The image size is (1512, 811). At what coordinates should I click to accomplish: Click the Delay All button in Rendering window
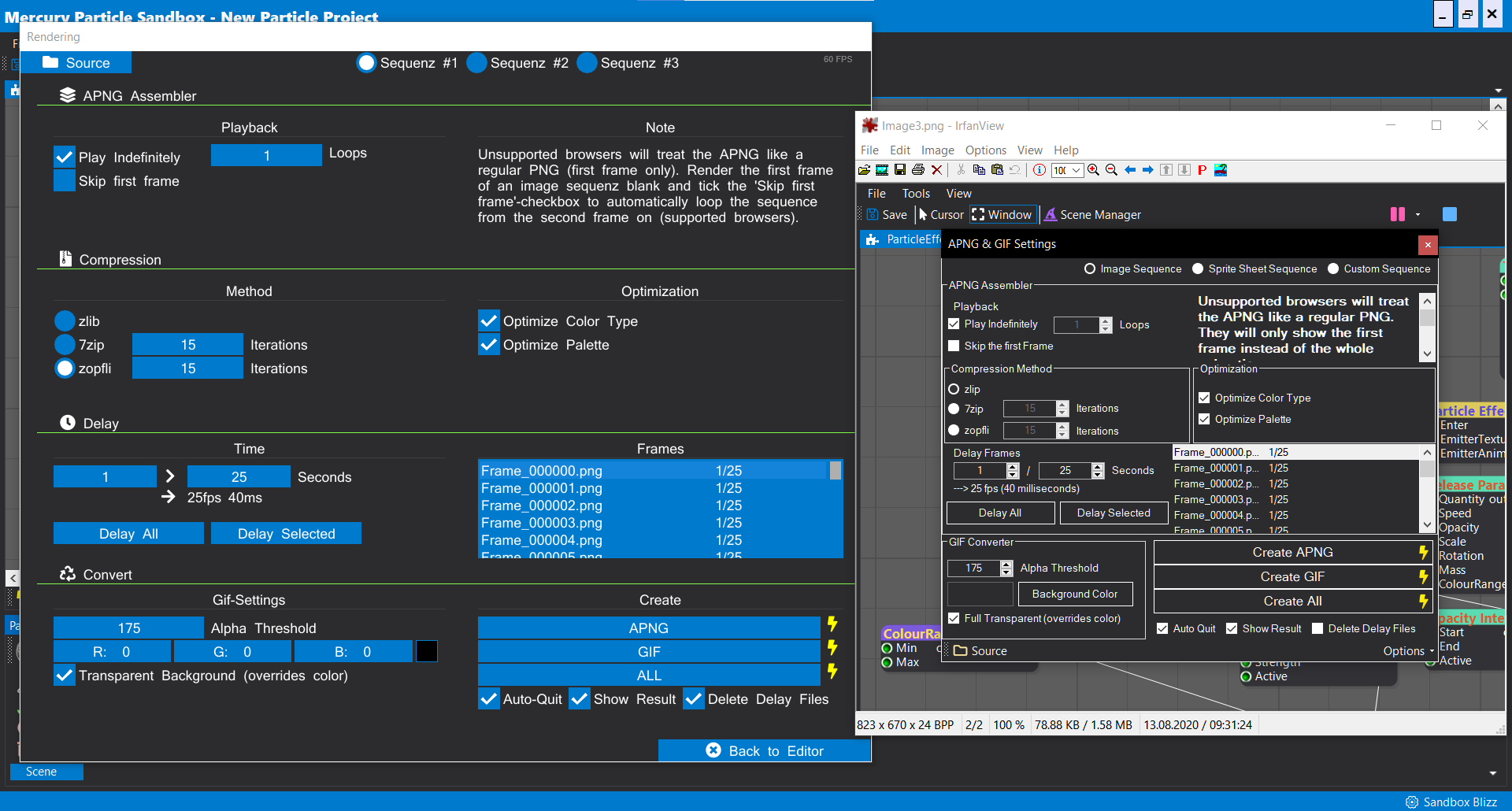click(x=128, y=534)
